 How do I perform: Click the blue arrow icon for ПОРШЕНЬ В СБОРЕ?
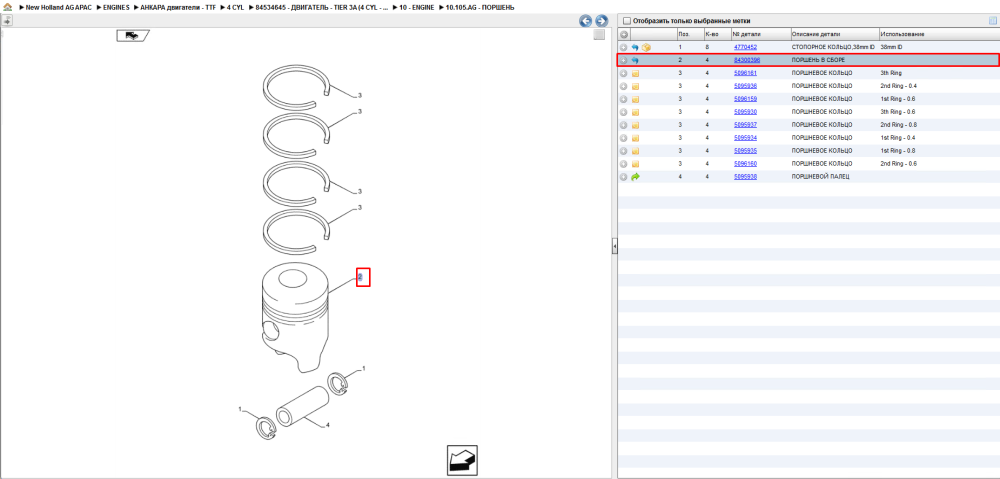point(635,60)
